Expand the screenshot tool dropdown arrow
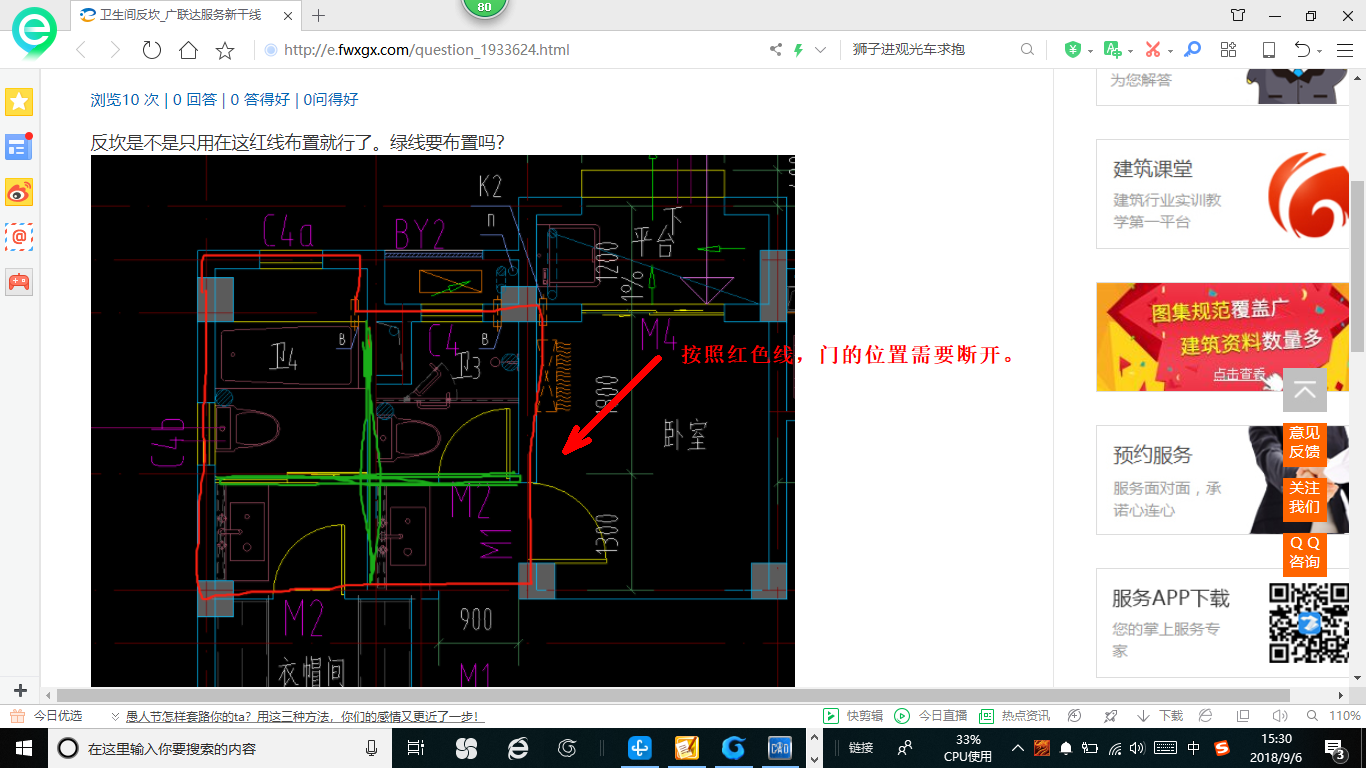This screenshot has width=1366, height=768. coord(1170,51)
